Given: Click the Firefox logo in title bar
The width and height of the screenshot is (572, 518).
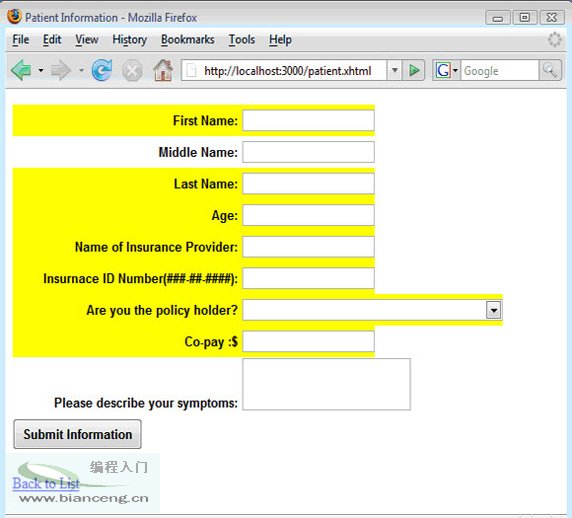Looking at the screenshot, I should point(15,17).
